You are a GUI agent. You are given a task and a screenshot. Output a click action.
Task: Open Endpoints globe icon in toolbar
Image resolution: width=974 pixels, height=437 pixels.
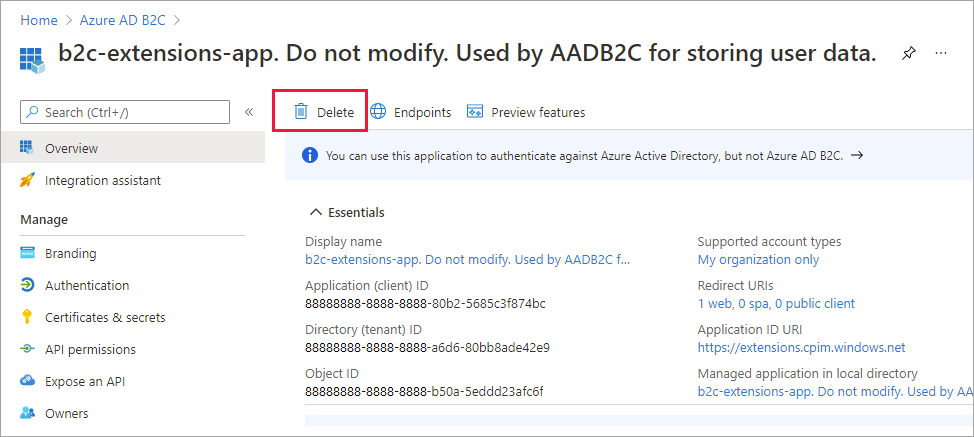click(x=378, y=112)
